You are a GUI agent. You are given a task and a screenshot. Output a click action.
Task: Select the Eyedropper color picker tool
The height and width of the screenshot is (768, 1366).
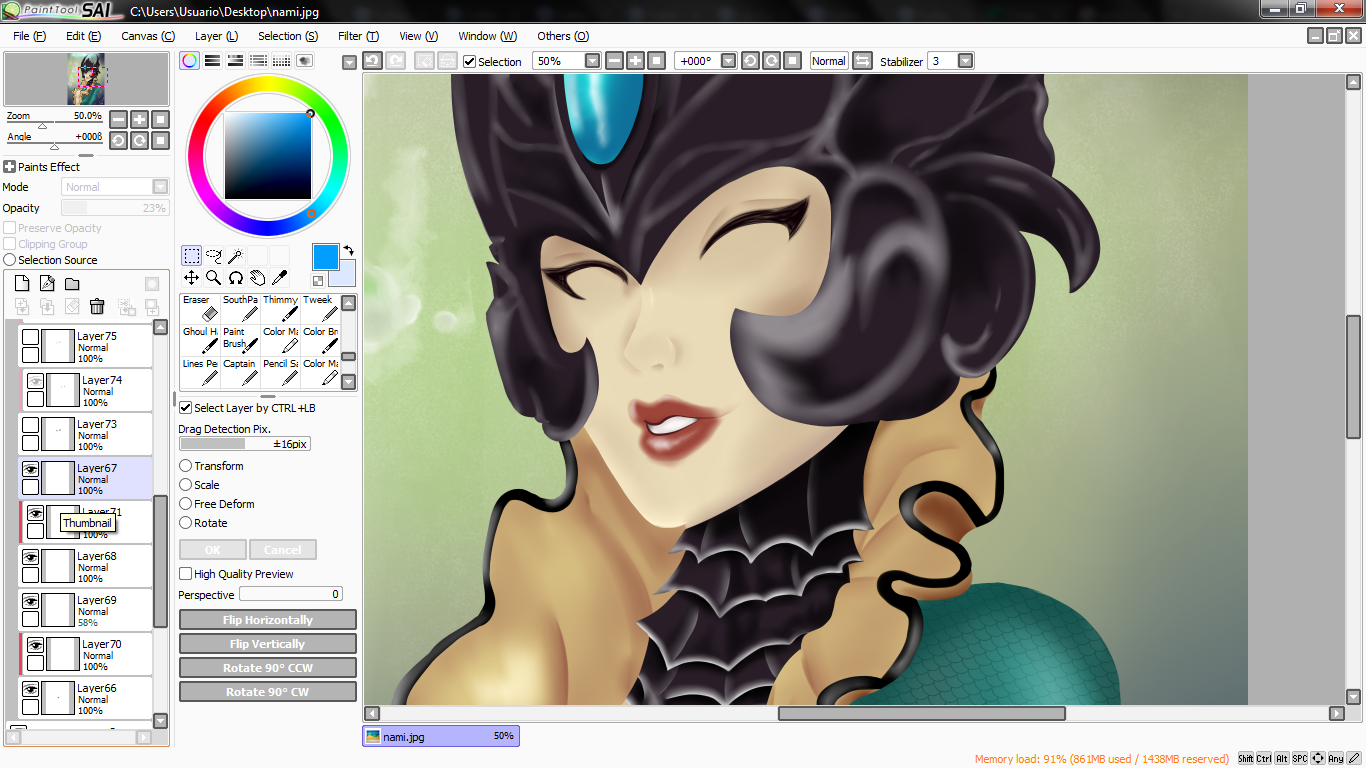point(279,278)
